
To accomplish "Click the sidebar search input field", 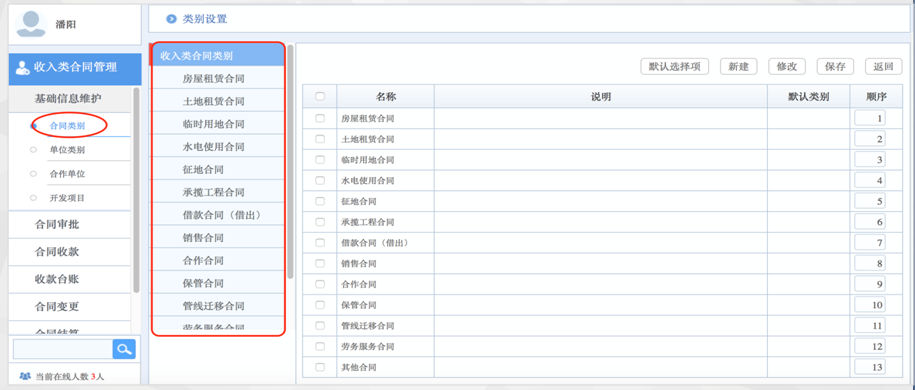I will click(x=62, y=349).
